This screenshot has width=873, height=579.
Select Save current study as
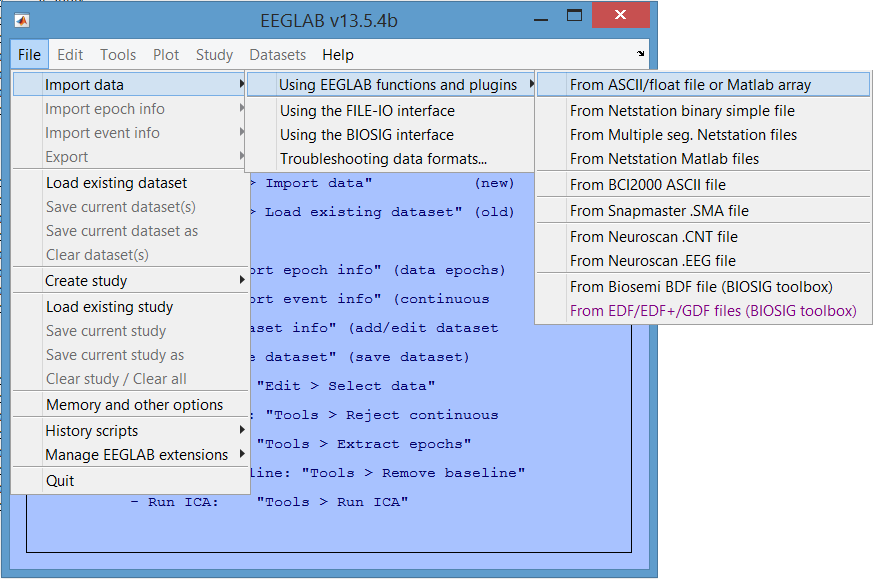click(130, 355)
